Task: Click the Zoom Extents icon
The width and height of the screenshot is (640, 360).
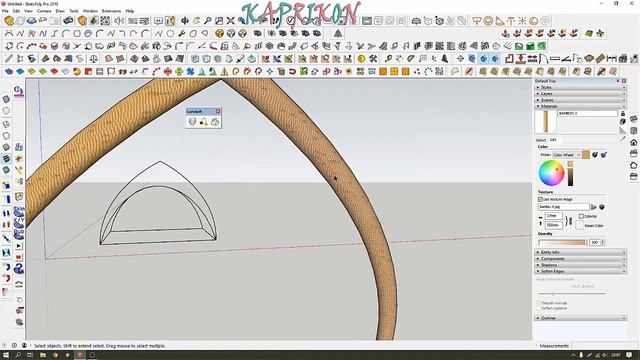Action: tap(231, 20)
